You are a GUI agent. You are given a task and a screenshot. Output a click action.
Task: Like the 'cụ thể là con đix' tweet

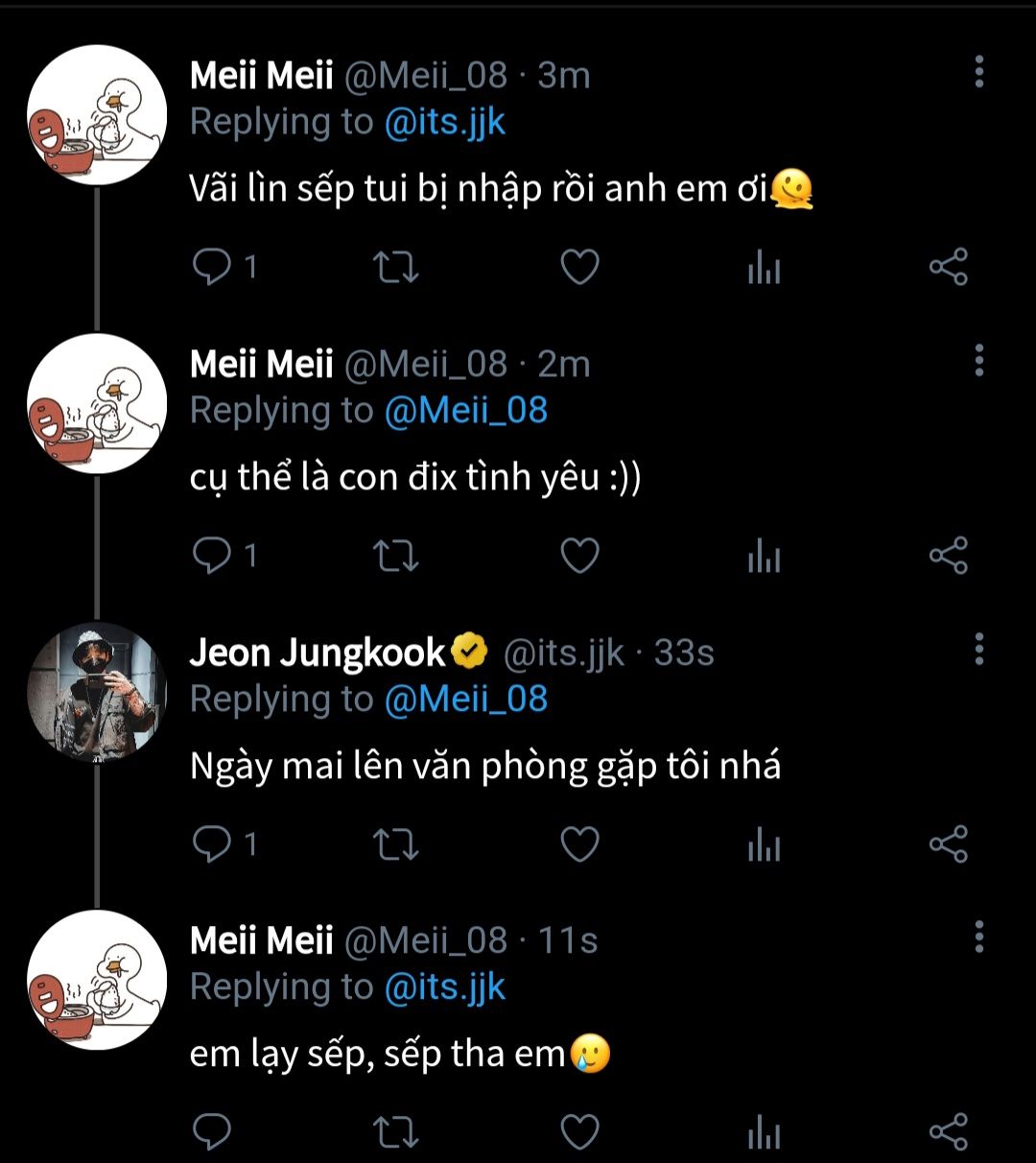click(579, 557)
